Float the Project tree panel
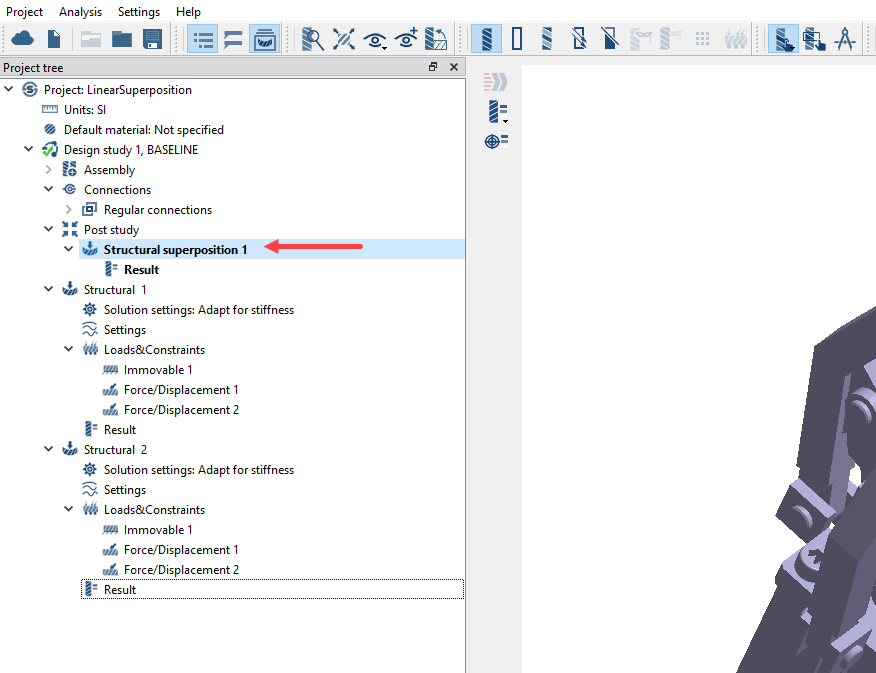This screenshot has height=673, width=876. [433, 67]
